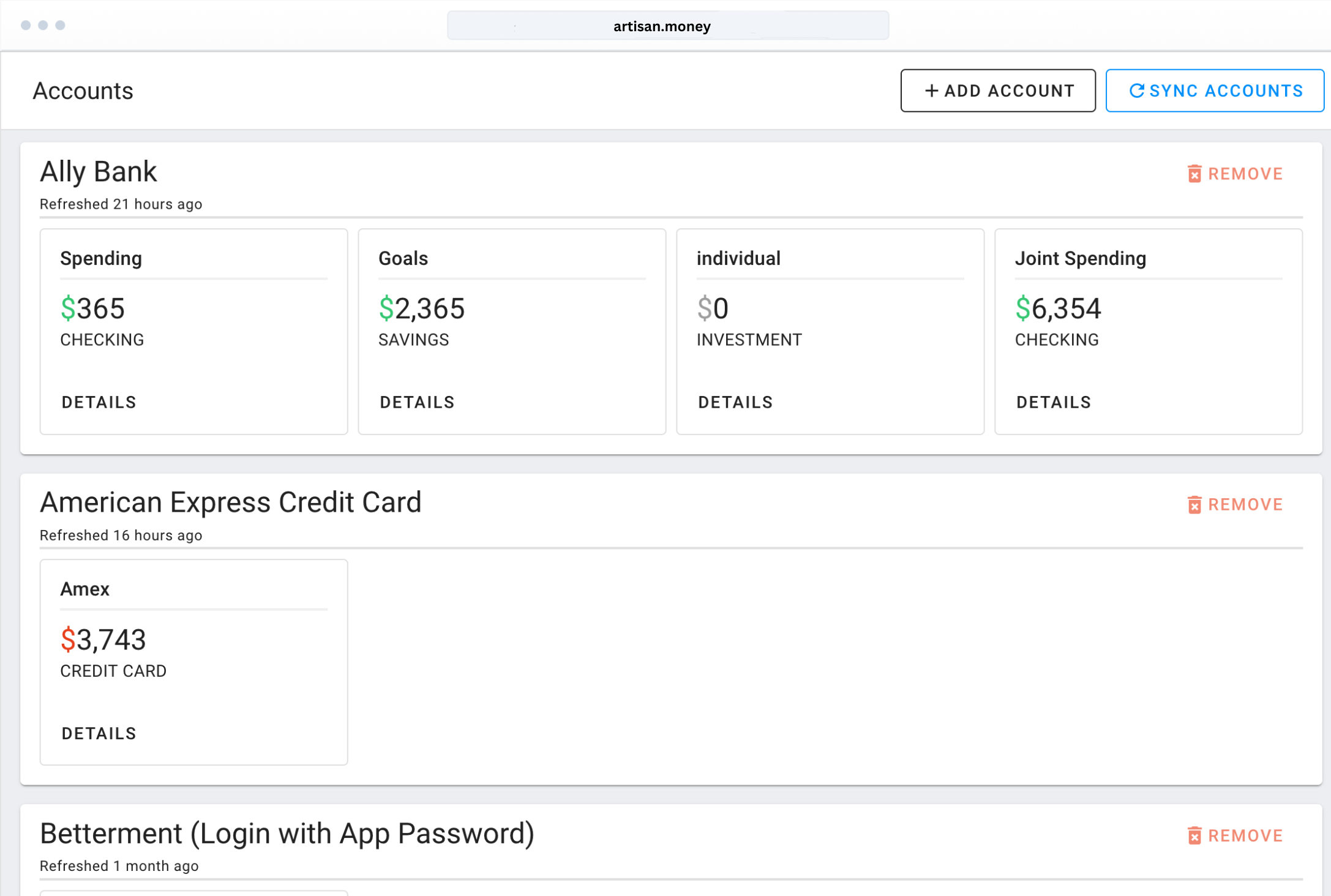The width and height of the screenshot is (1331, 896).
Task: Open Details for individual investment account
Action: click(x=735, y=402)
